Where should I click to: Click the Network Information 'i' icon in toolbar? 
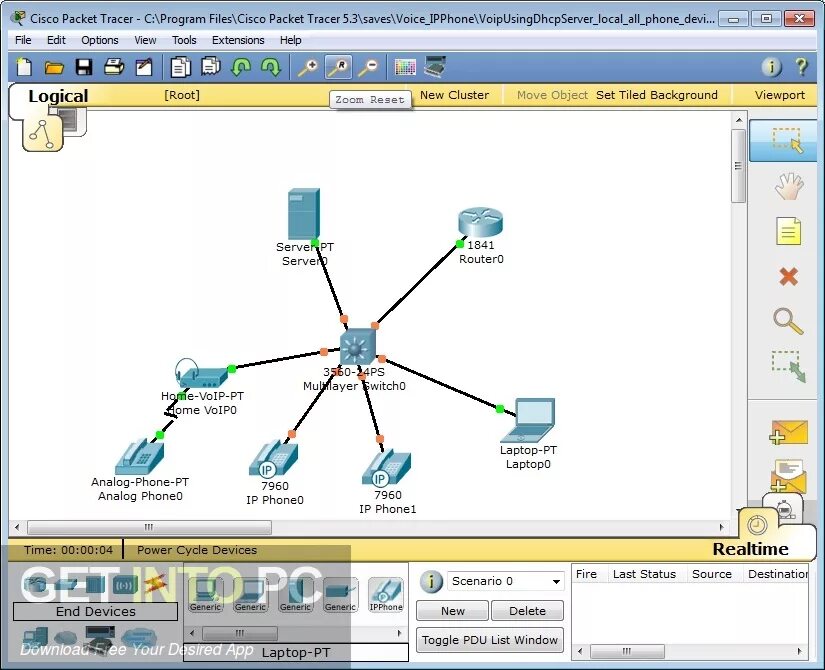tap(771, 67)
